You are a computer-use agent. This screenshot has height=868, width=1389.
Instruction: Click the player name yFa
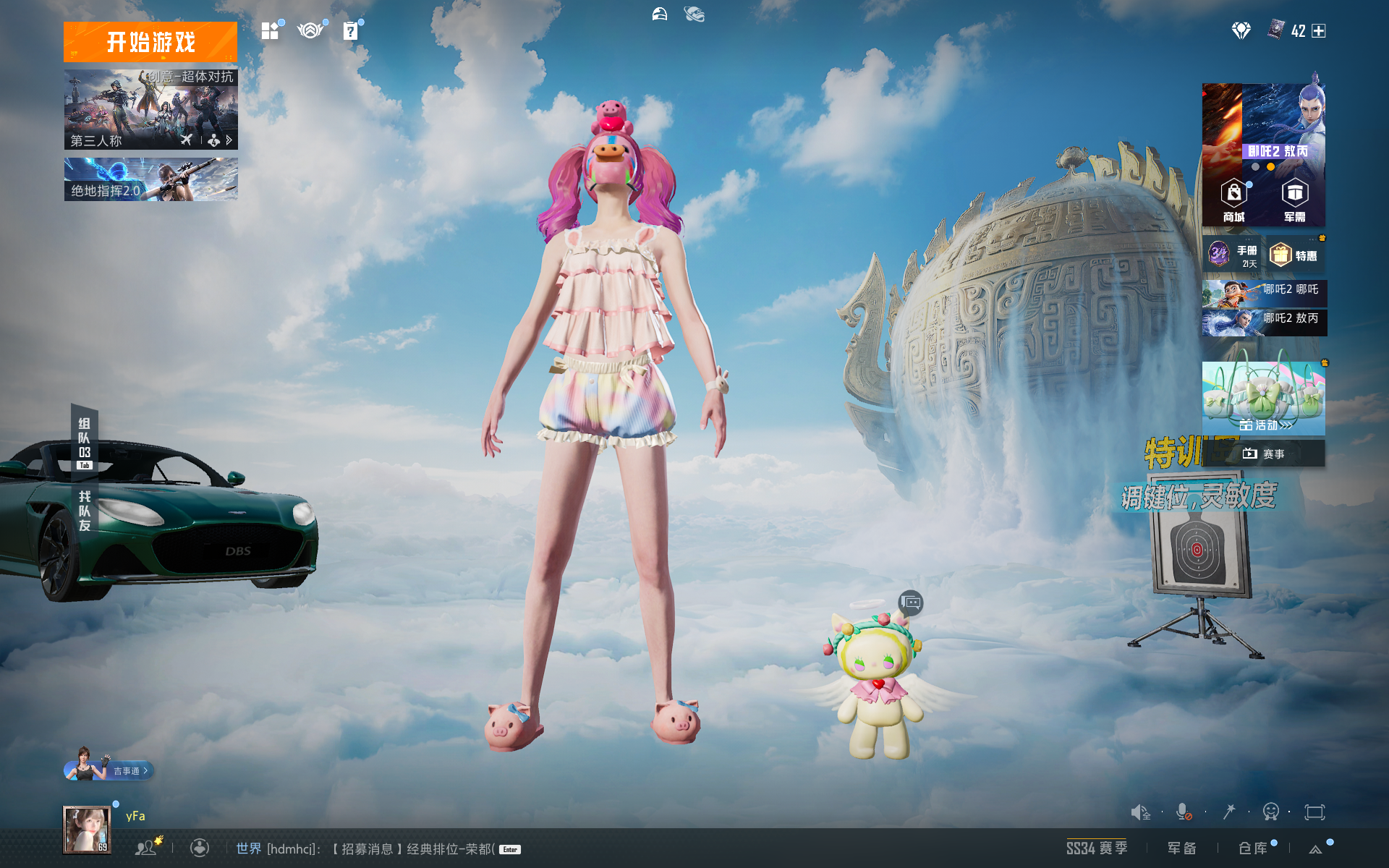click(135, 816)
